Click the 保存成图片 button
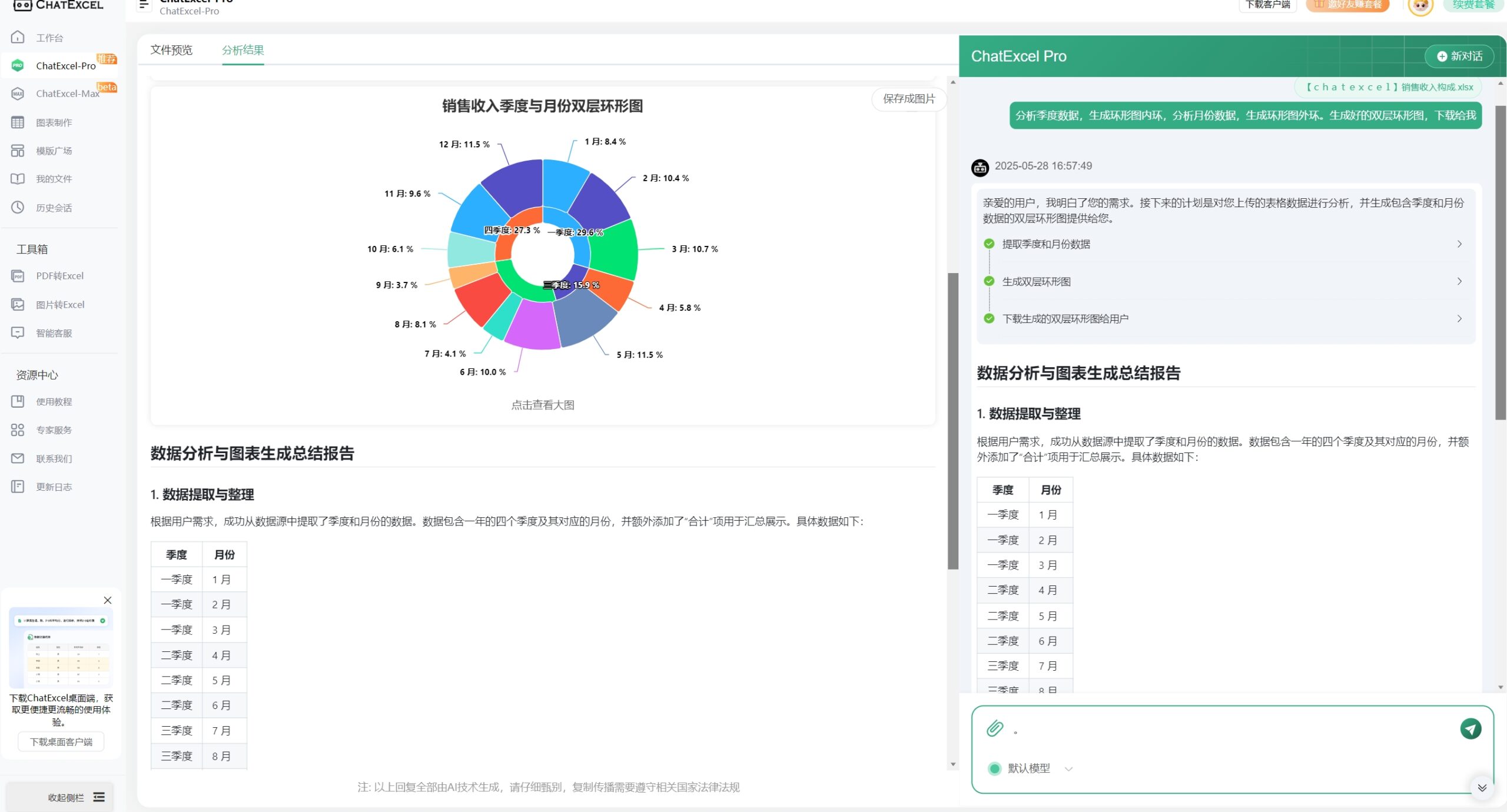The height and width of the screenshot is (812, 1507). coord(909,99)
